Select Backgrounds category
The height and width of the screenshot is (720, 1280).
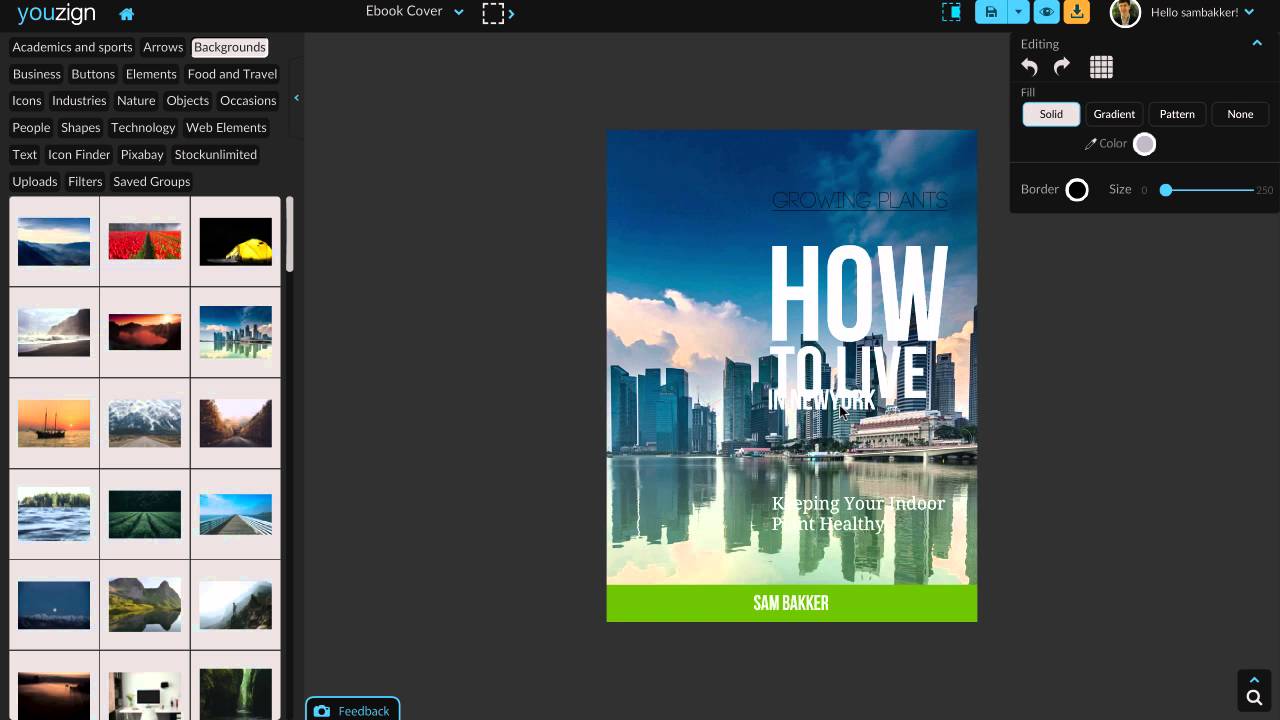click(230, 47)
